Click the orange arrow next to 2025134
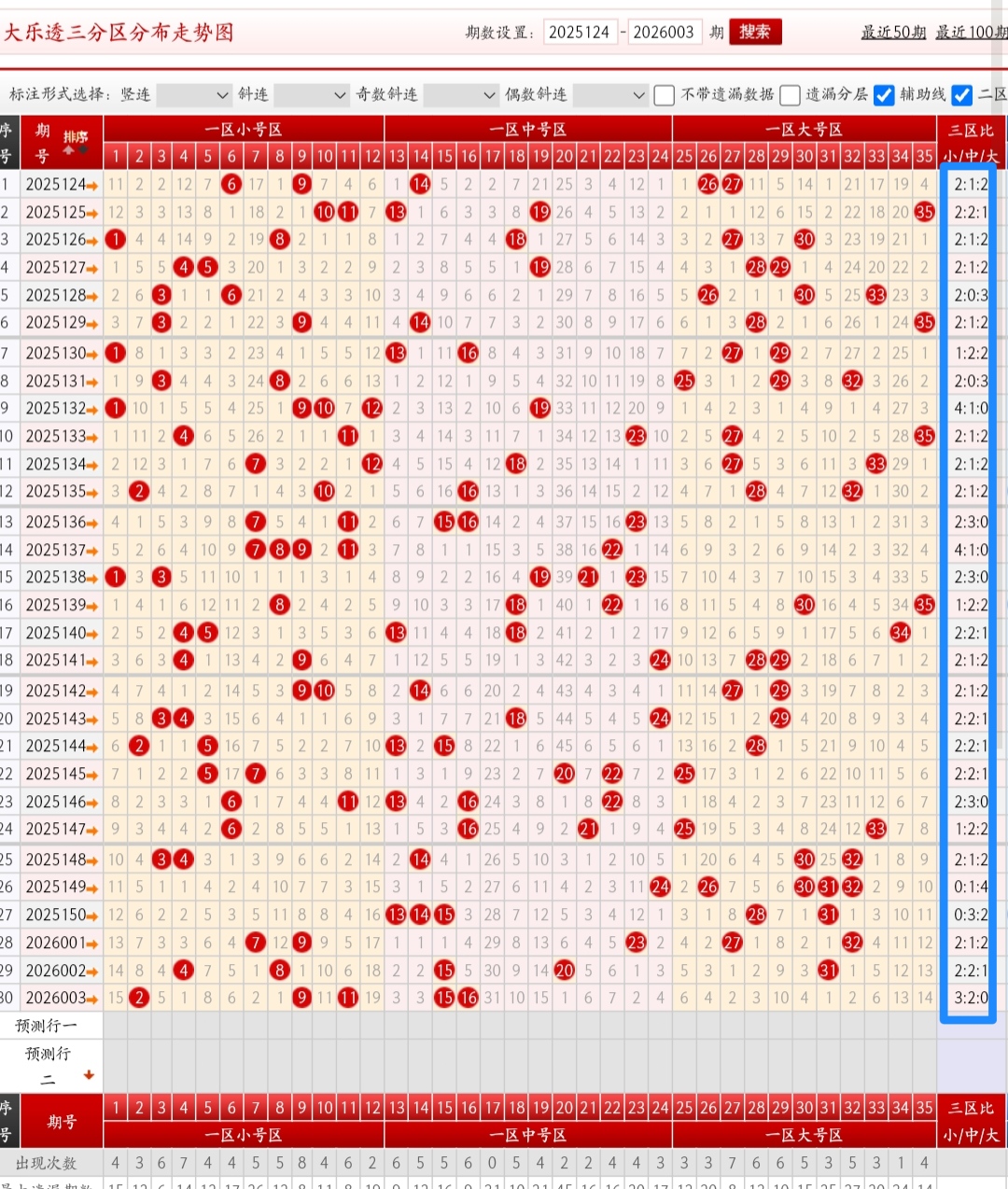 pos(92,465)
